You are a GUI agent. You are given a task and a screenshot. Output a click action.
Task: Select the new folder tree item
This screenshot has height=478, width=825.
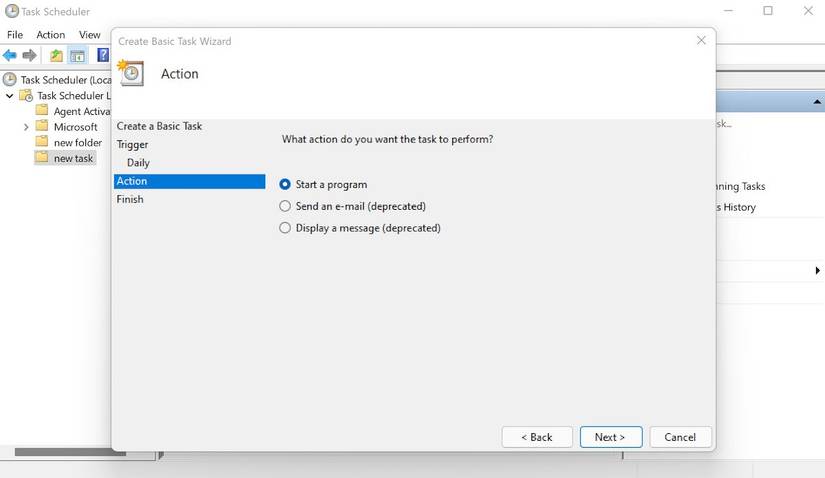click(77, 143)
